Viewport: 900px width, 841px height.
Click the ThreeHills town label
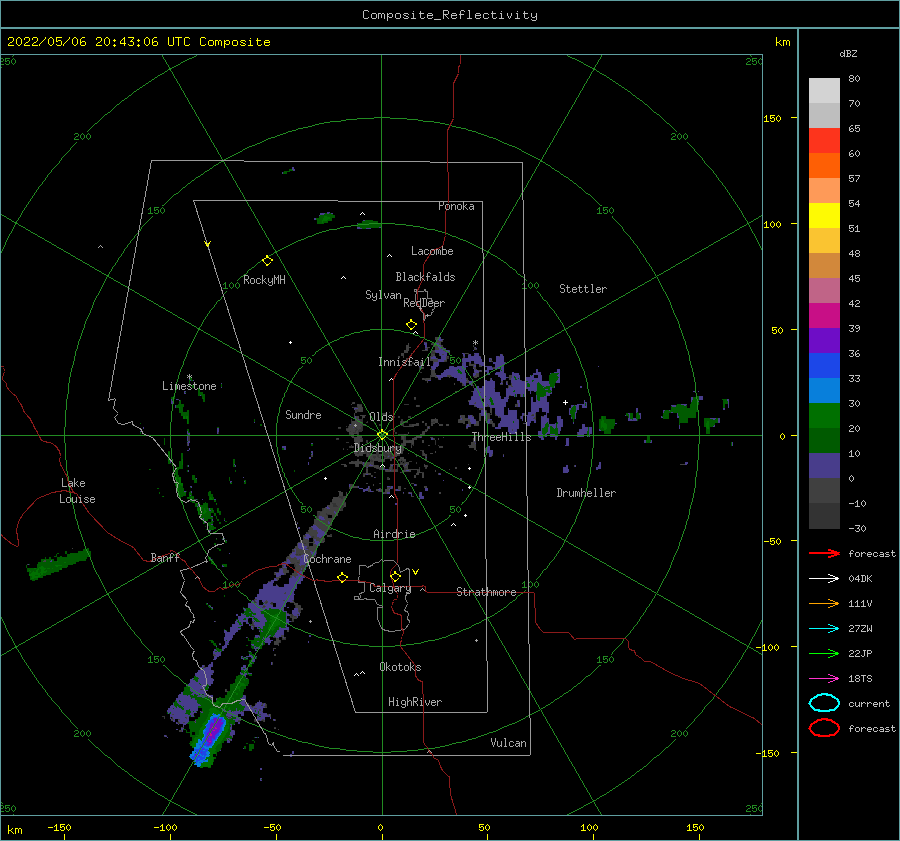click(502, 437)
